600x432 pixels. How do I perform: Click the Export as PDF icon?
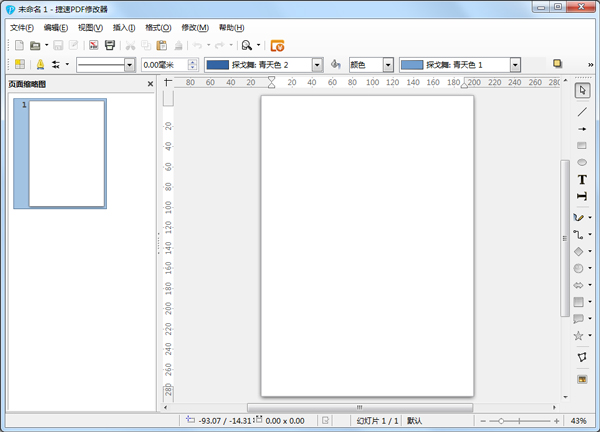(x=93, y=45)
